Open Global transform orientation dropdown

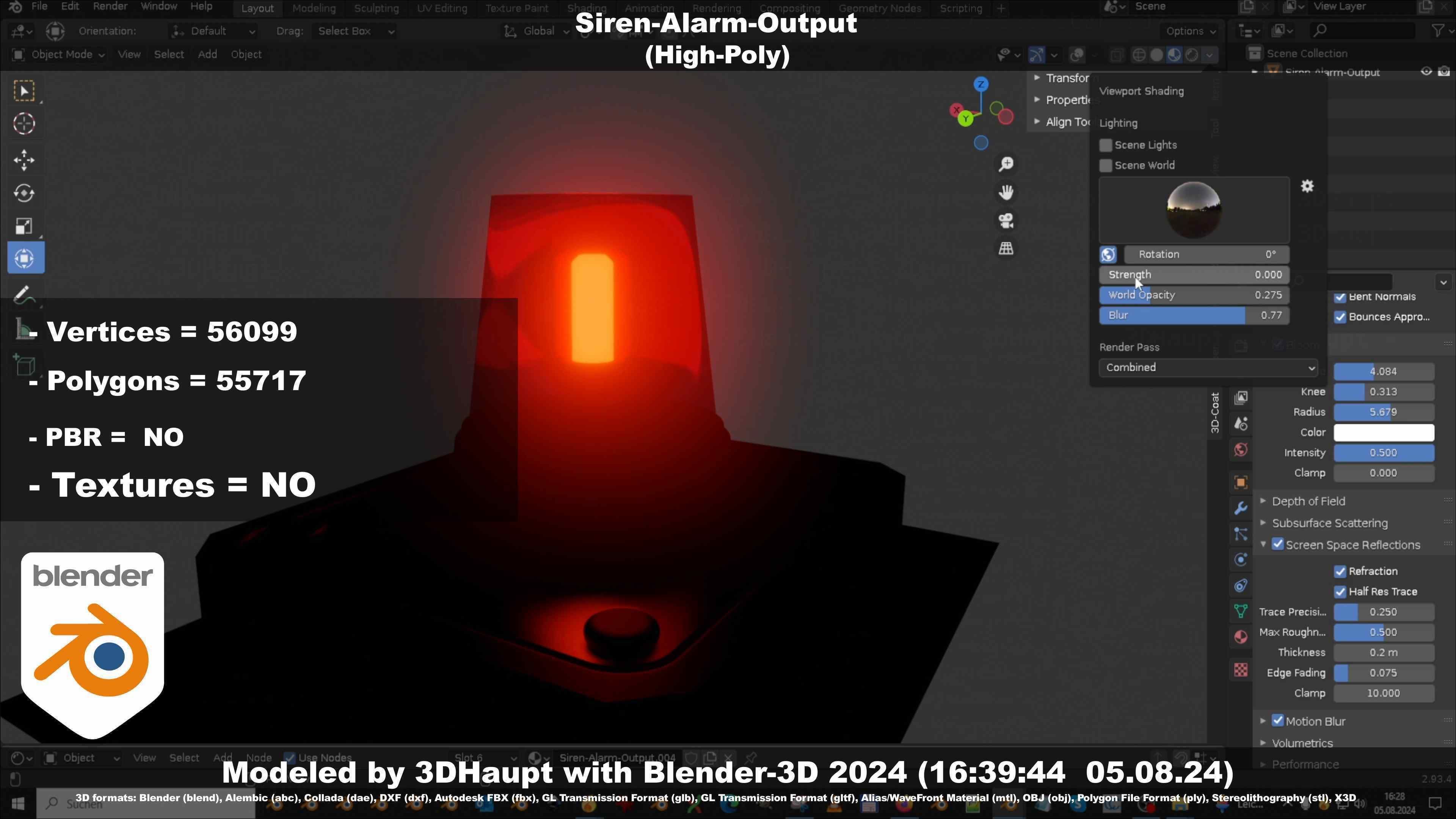(x=537, y=31)
